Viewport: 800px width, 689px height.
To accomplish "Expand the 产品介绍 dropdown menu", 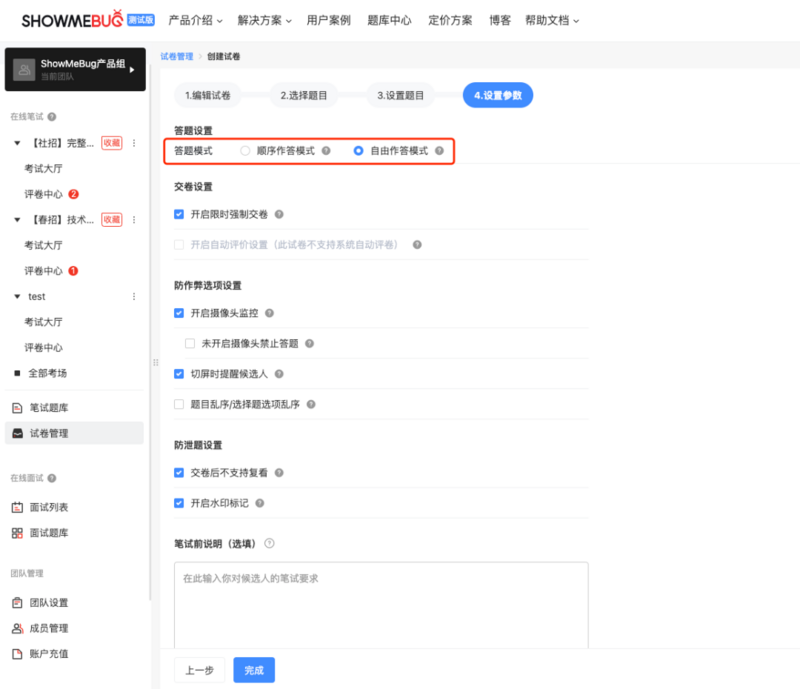I will pyautogui.click(x=195, y=20).
